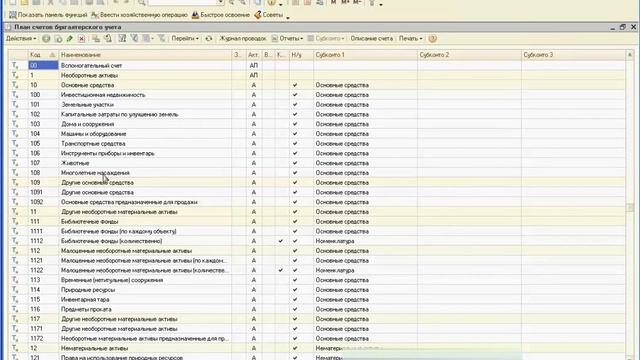The image size is (640, 360).
Task: Click the account icon of row 12
Action: tap(15, 348)
